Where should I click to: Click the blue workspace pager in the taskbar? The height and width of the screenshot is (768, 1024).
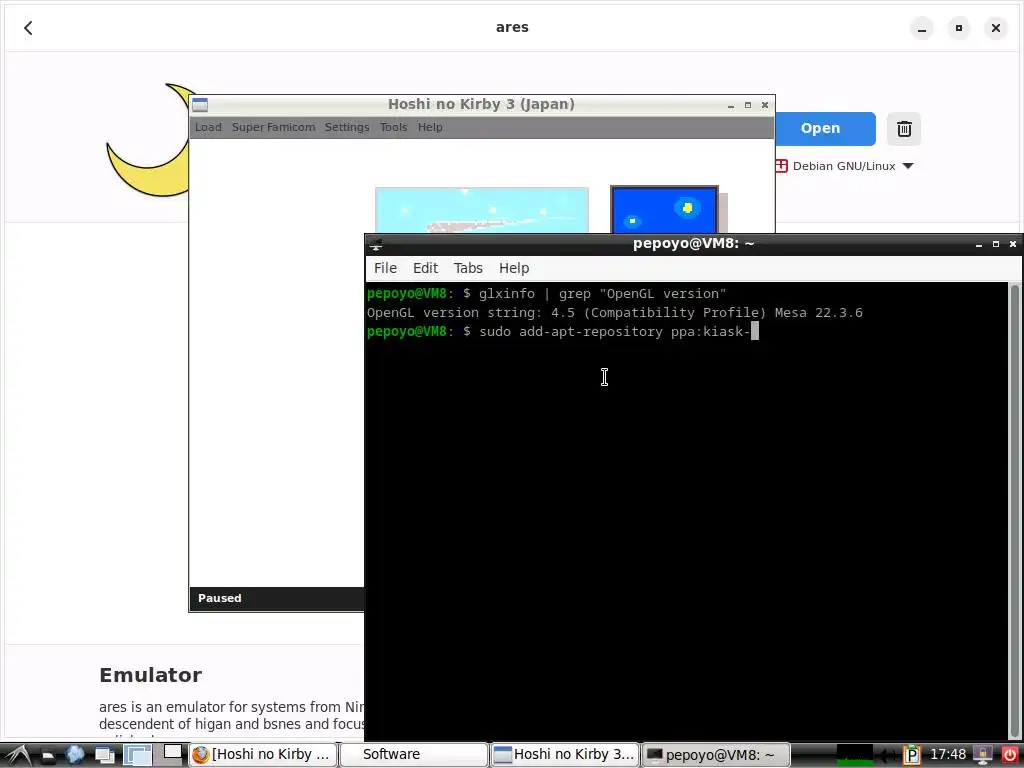(x=138, y=755)
